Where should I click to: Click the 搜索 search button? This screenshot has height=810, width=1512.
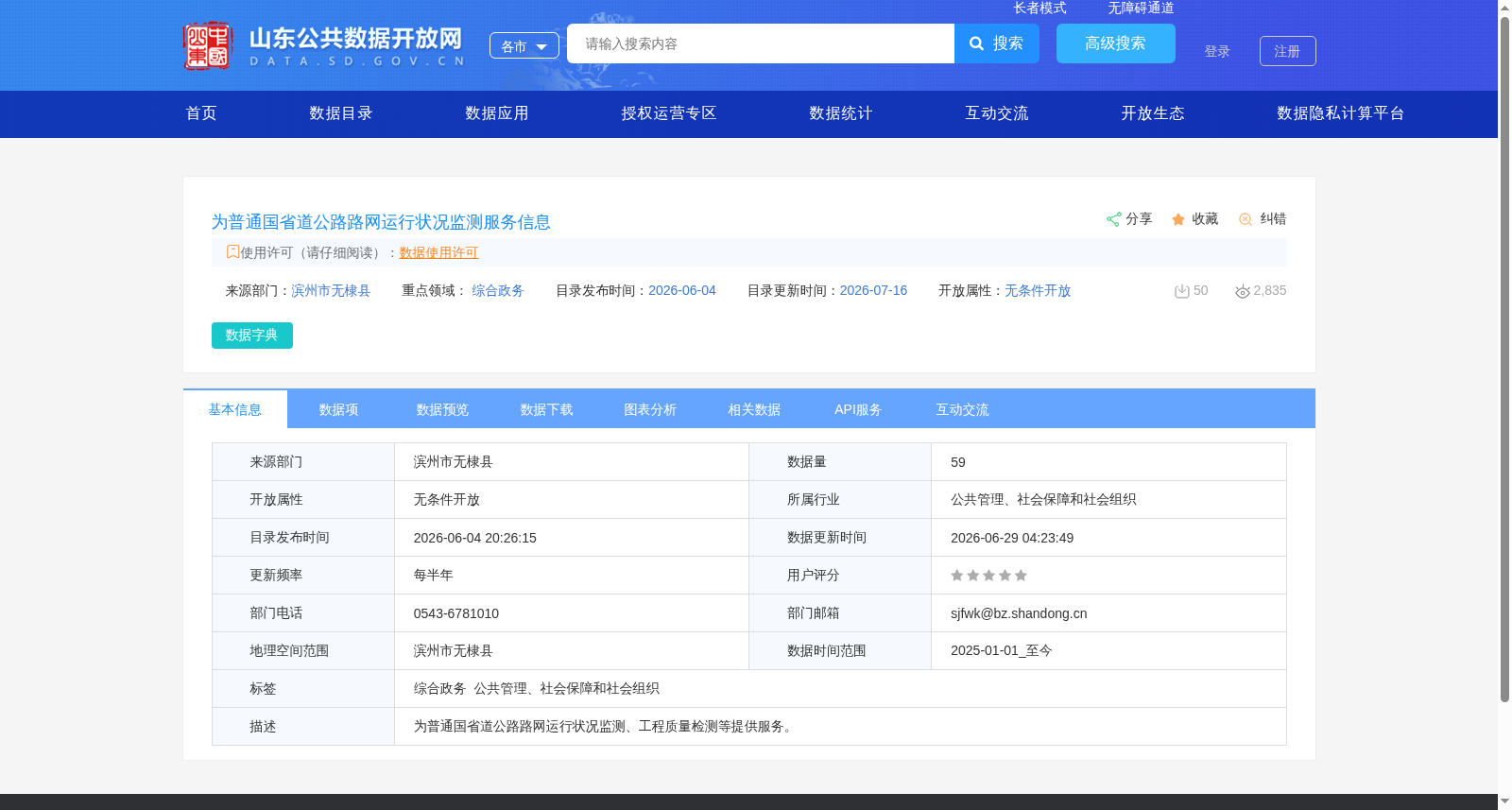coord(997,43)
